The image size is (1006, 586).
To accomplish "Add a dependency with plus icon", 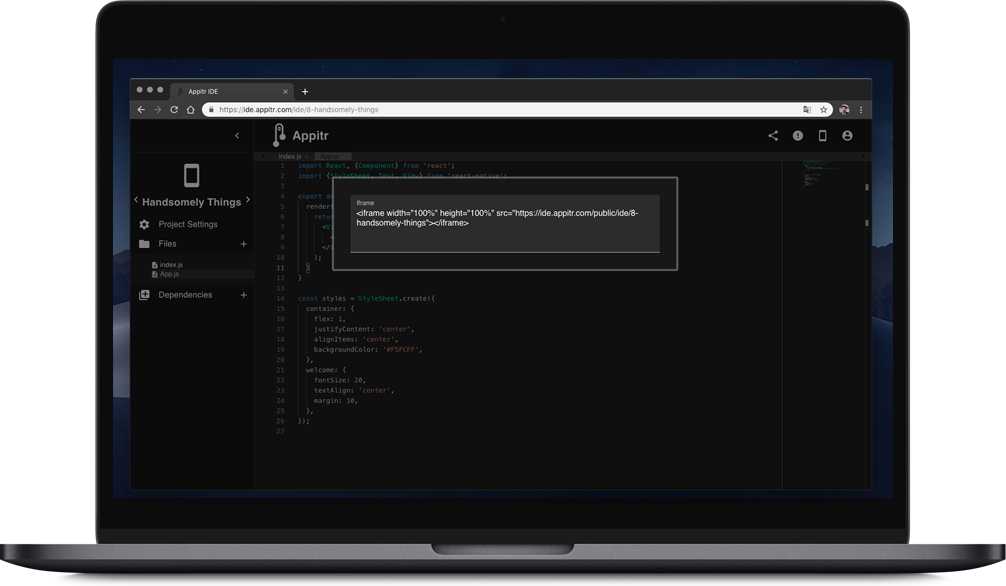I will 244,295.
